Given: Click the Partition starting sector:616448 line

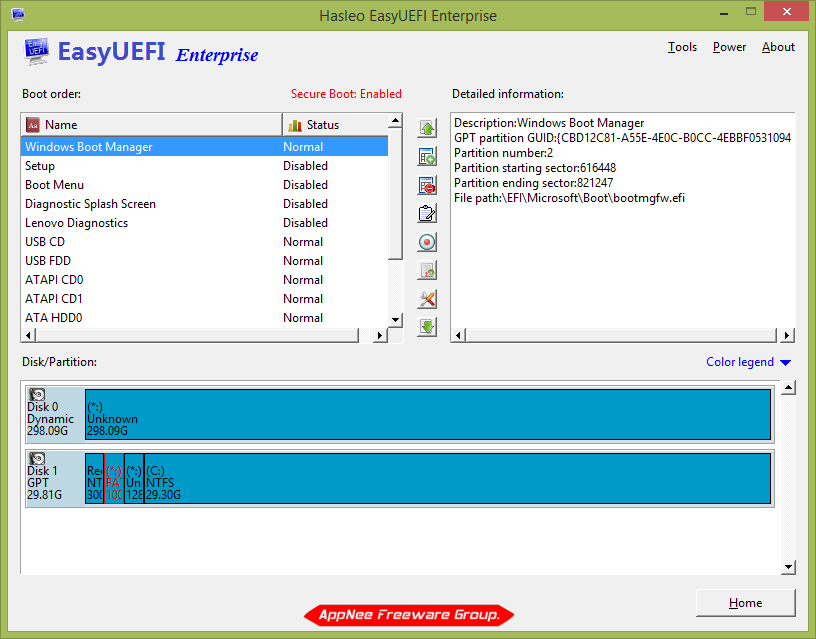Looking at the screenshot, I should (x=535, y=168).
